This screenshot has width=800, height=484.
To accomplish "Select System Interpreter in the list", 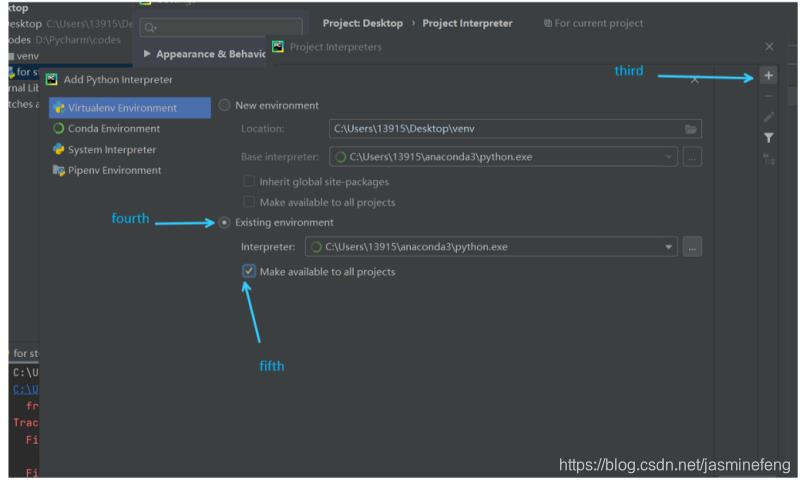I will pyautogui.click(x=130, y=149).
